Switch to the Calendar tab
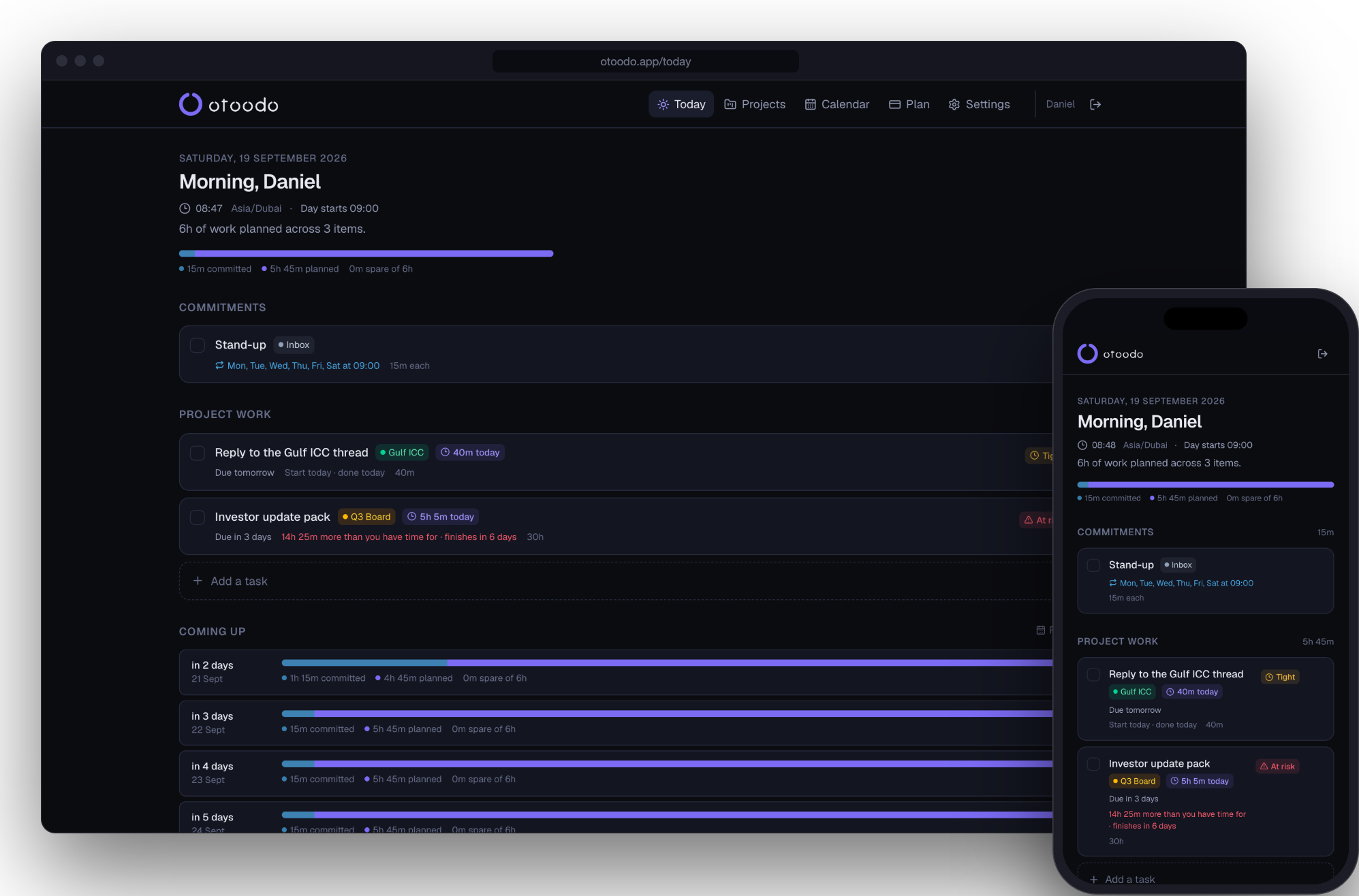This screenshot has width=1359, height=896. 837,104
